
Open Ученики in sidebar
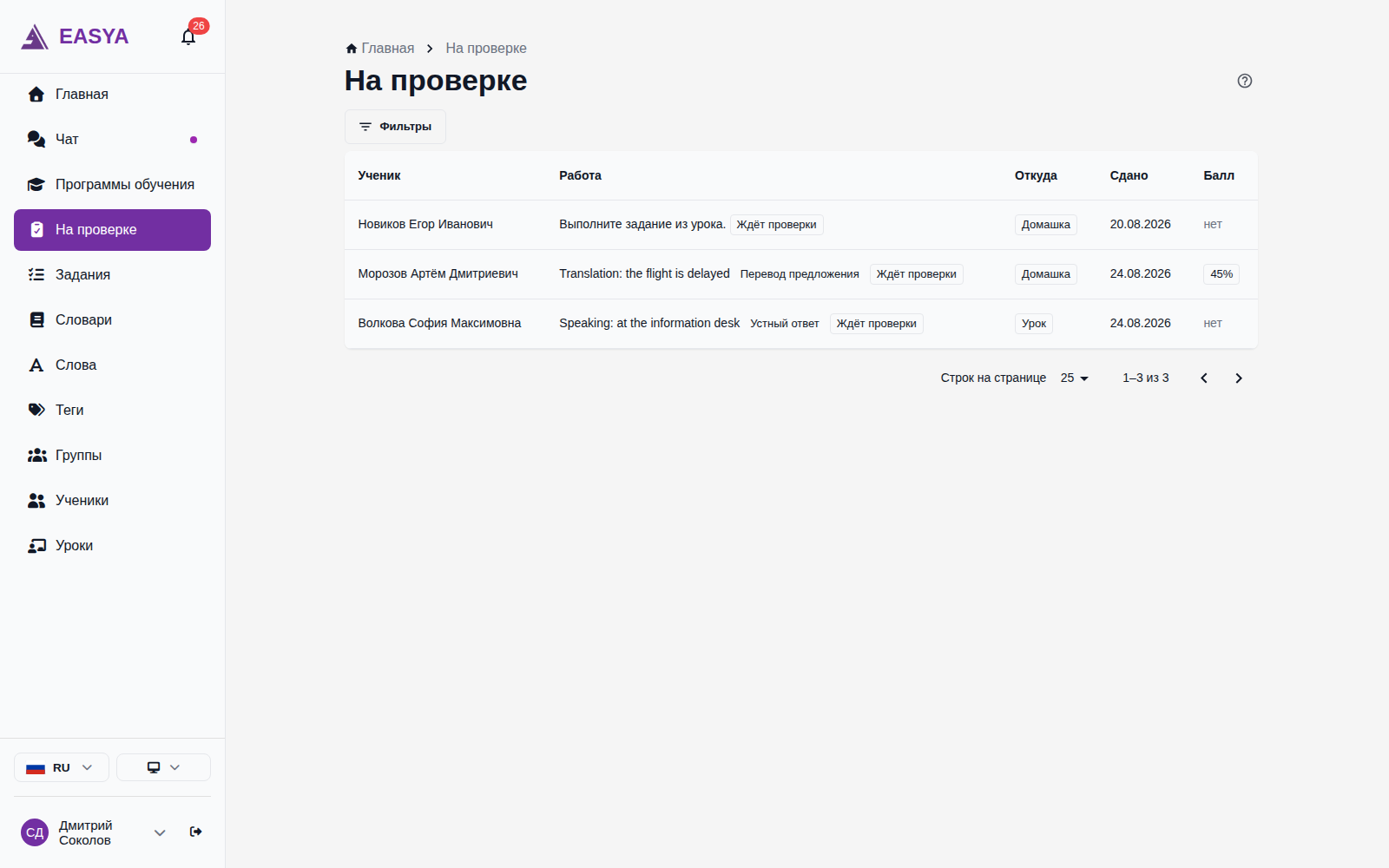pos(112,501)
